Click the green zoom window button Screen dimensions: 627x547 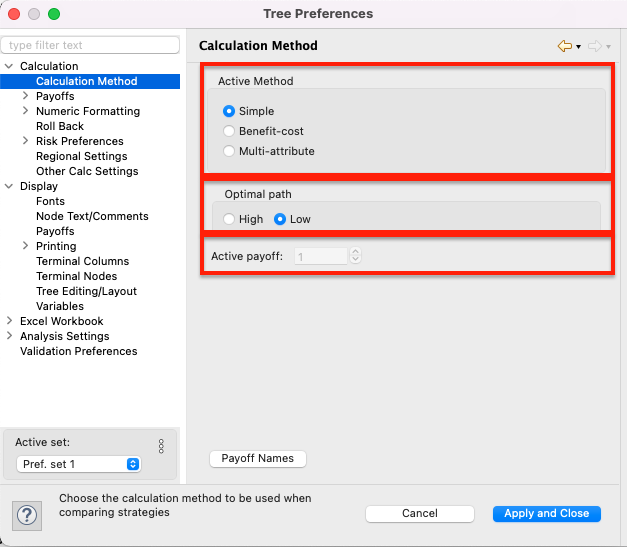click(x=54, y=14)
